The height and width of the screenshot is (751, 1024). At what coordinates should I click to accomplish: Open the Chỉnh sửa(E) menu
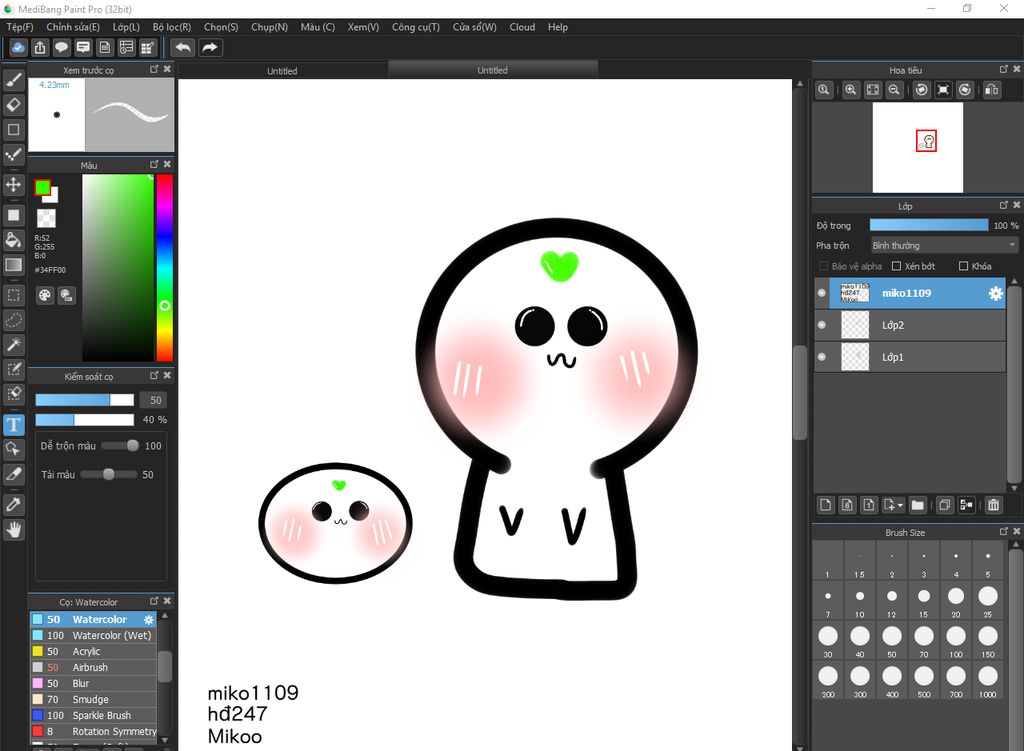click(73, 27)
